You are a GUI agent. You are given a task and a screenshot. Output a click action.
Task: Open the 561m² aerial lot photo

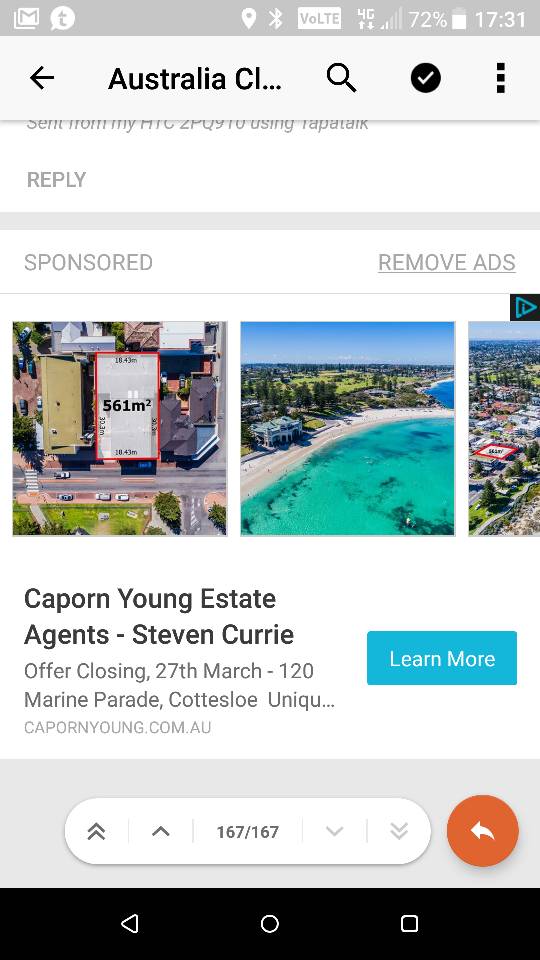tap(120, 429)
